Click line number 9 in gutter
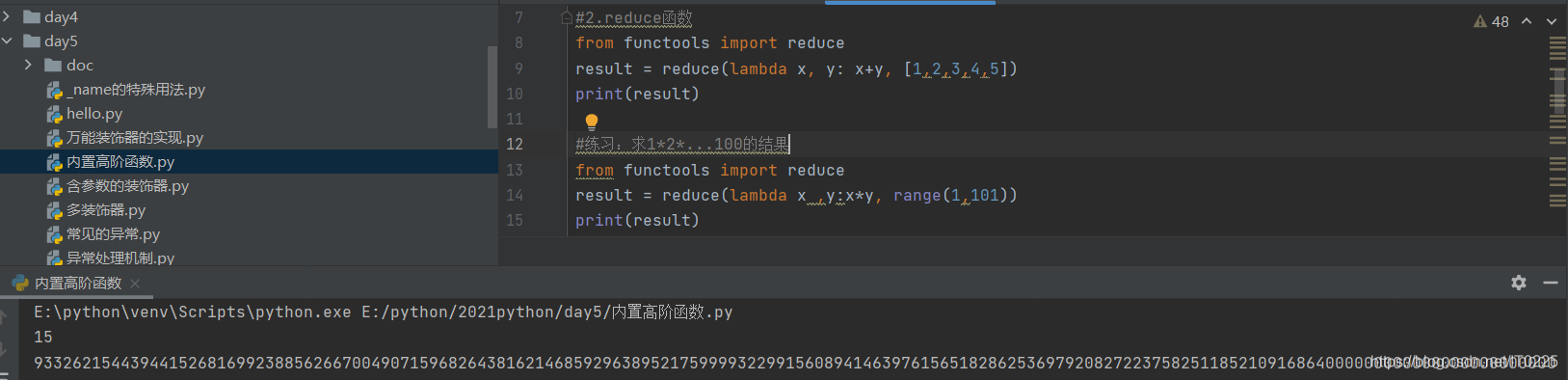The height and width of the screenshot is (380, 1568). coord(518,68)
